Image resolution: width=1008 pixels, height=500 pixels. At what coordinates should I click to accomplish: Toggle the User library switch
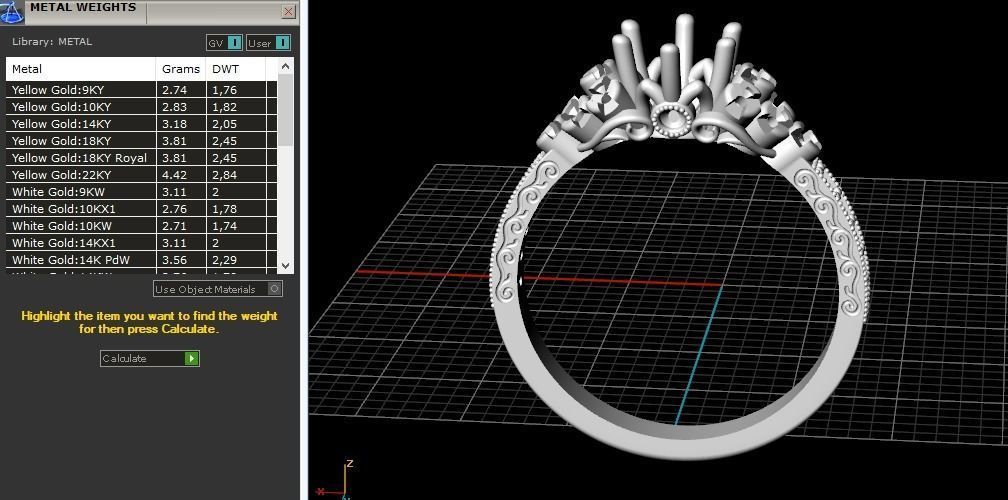click(x=269, y=43)
